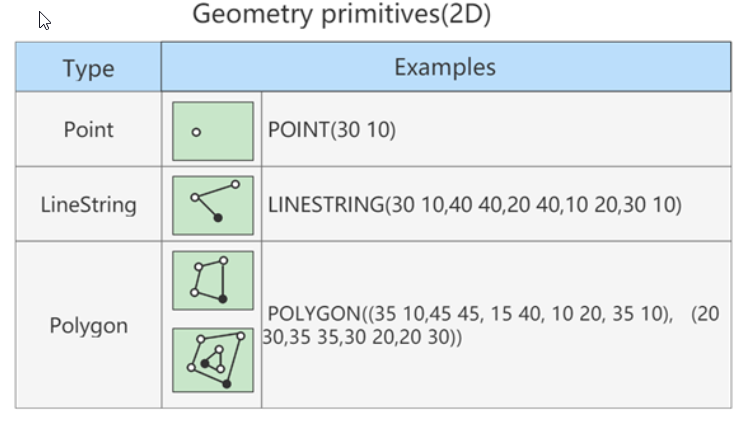The height and width of the screenshot is (421, 745).
Task: Click the left open vertex of LineString
Action: tap(195, 198)
